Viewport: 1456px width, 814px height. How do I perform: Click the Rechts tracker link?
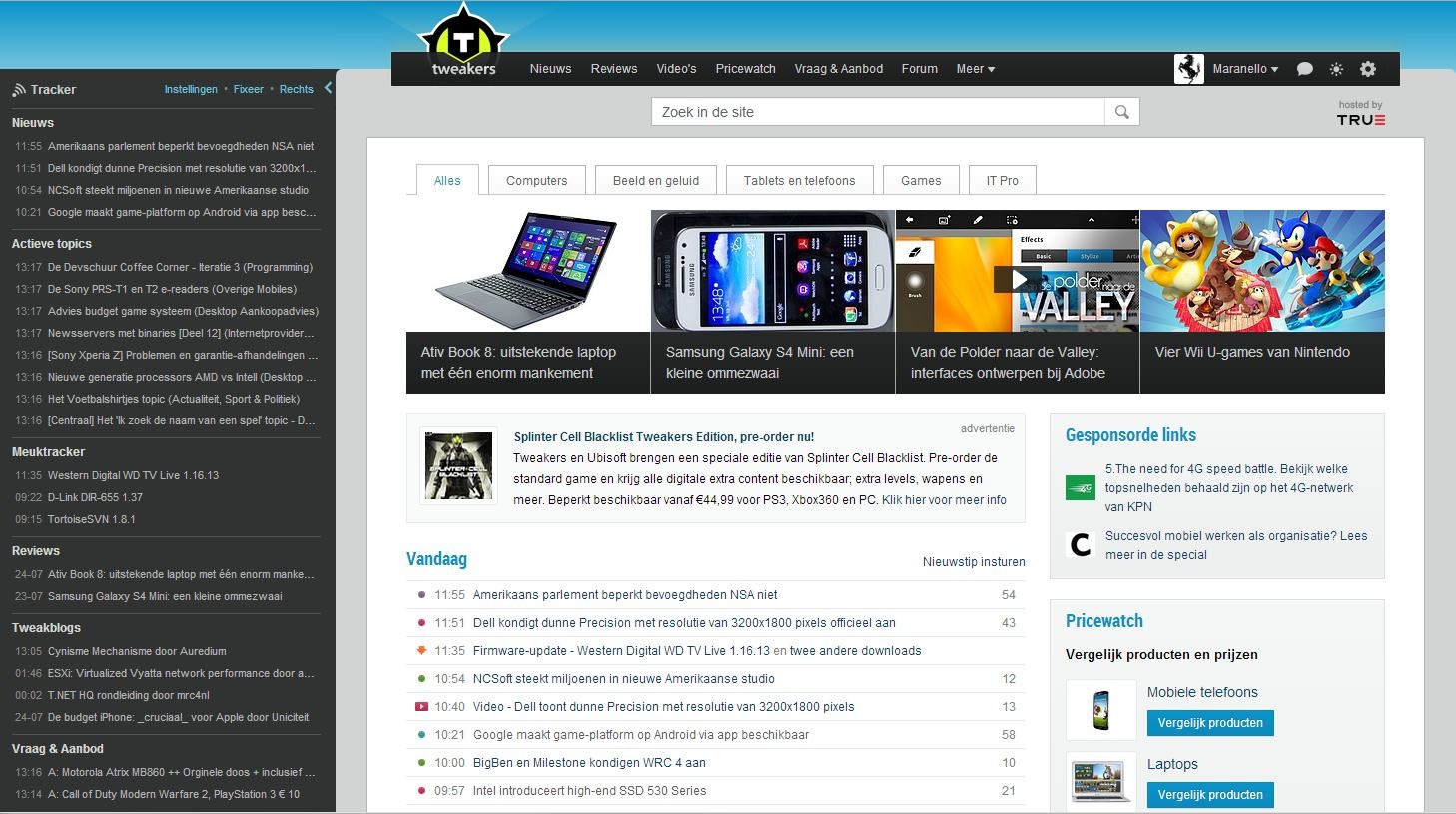pos(297,89)
